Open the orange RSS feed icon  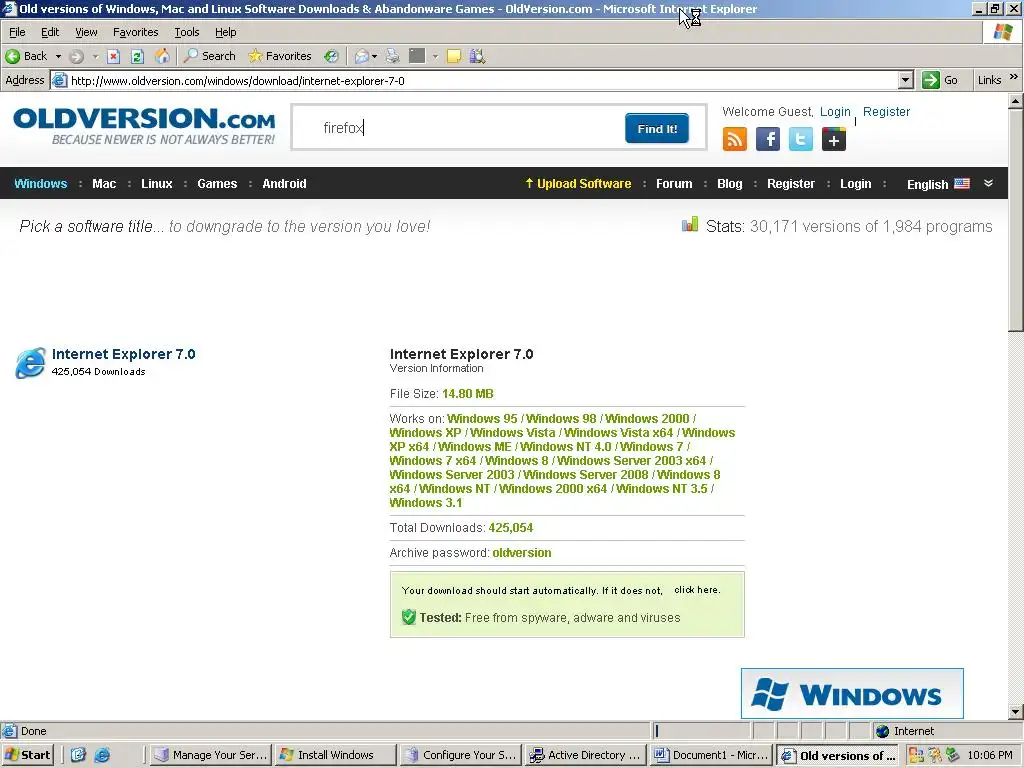pos(735,139)
